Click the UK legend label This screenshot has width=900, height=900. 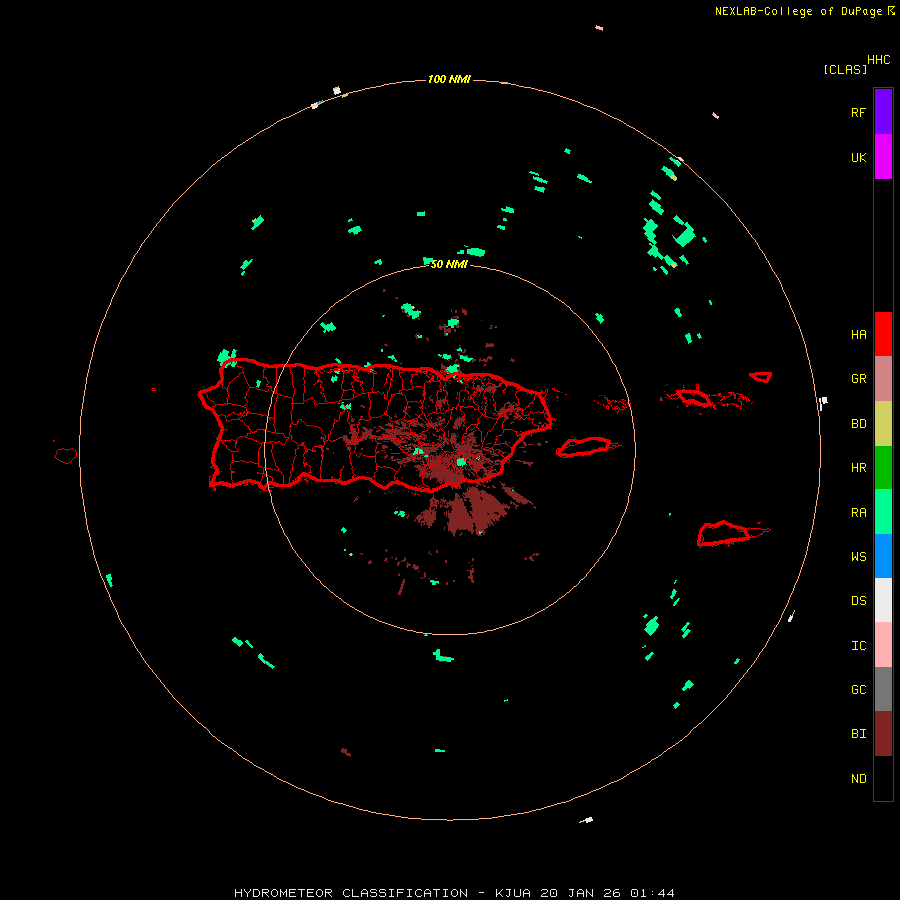(858, 157)
